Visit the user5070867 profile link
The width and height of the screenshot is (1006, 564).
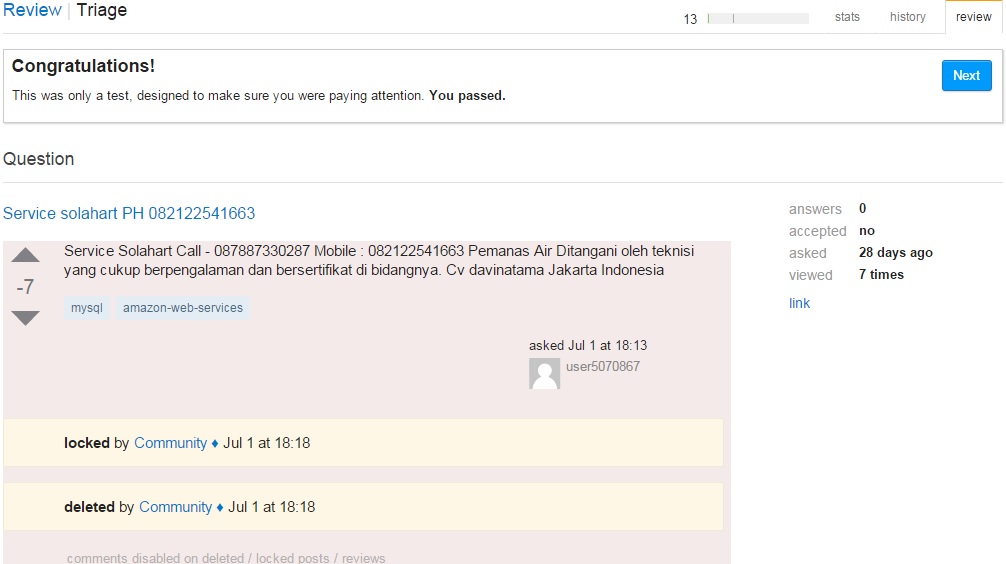click(602, 367)
